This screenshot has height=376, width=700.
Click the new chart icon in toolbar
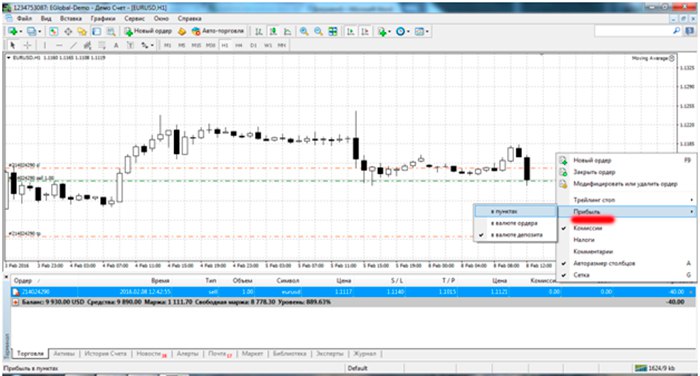point(12,31)
